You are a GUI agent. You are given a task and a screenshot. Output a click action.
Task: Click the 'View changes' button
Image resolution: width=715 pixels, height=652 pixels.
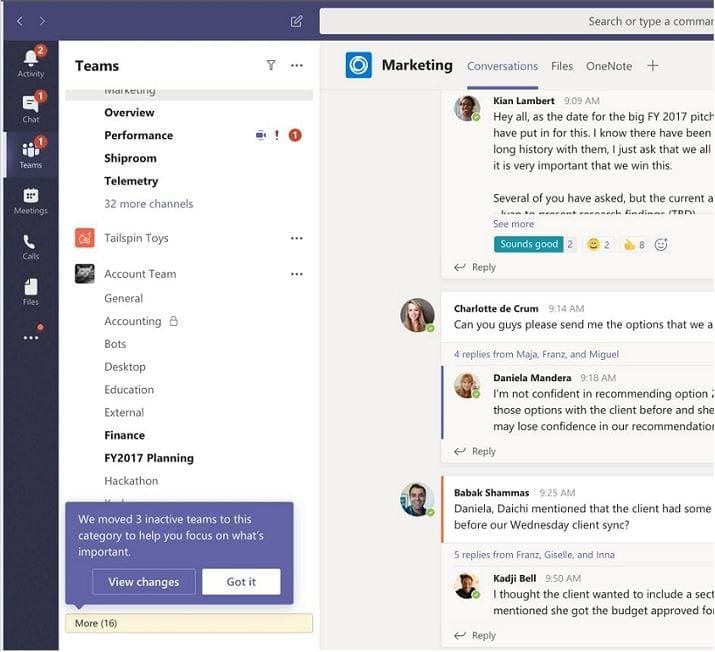[144, 582]
